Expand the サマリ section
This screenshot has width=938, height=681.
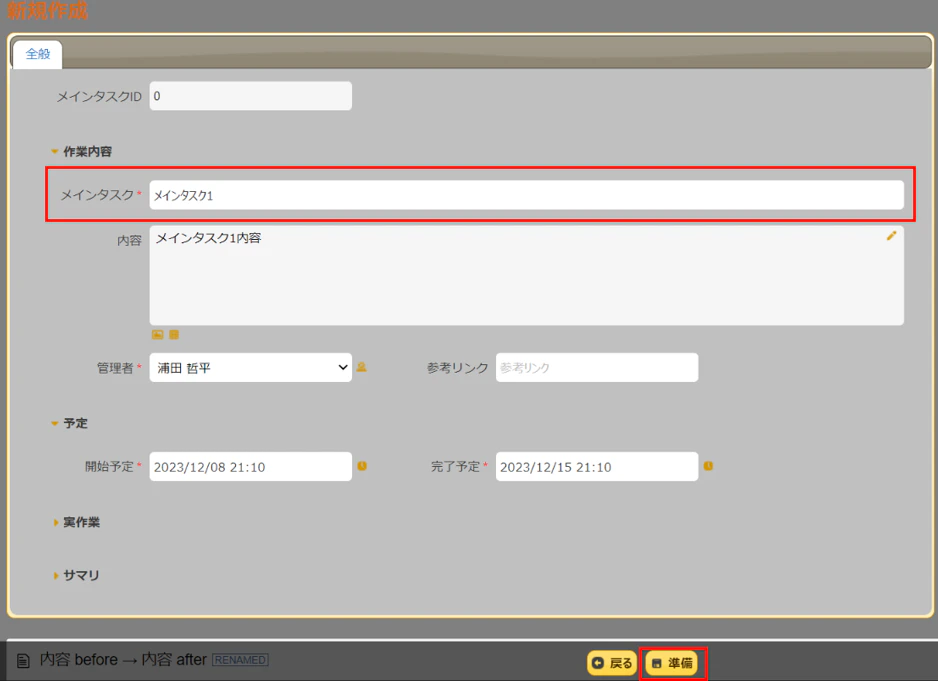click(75, 575)
